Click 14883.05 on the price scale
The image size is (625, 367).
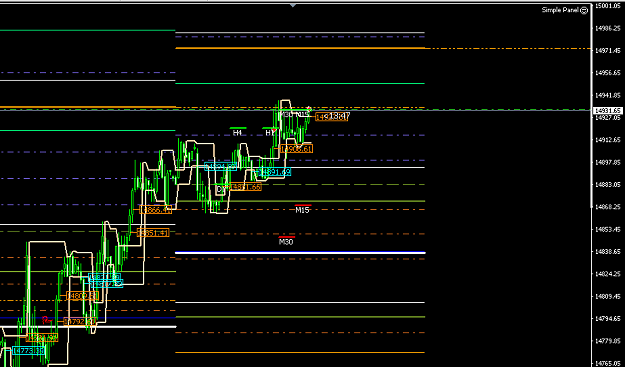(609, 185)
